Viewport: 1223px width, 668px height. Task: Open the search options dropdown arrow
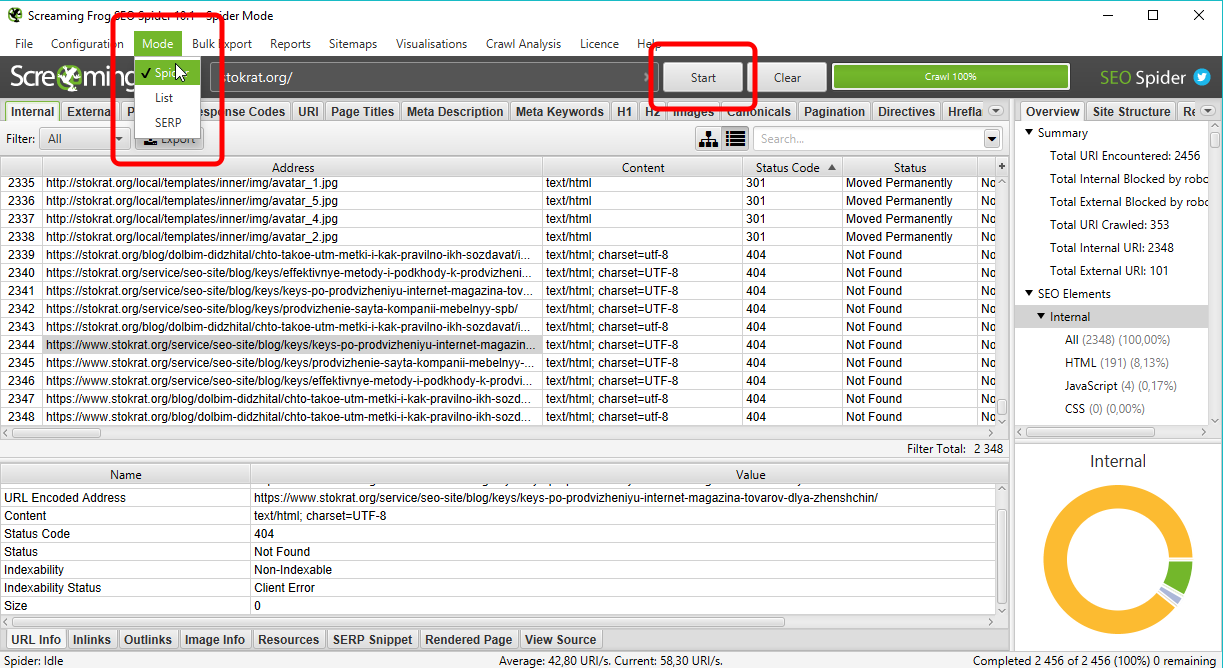pyautogui.click(x=991, y=139)
